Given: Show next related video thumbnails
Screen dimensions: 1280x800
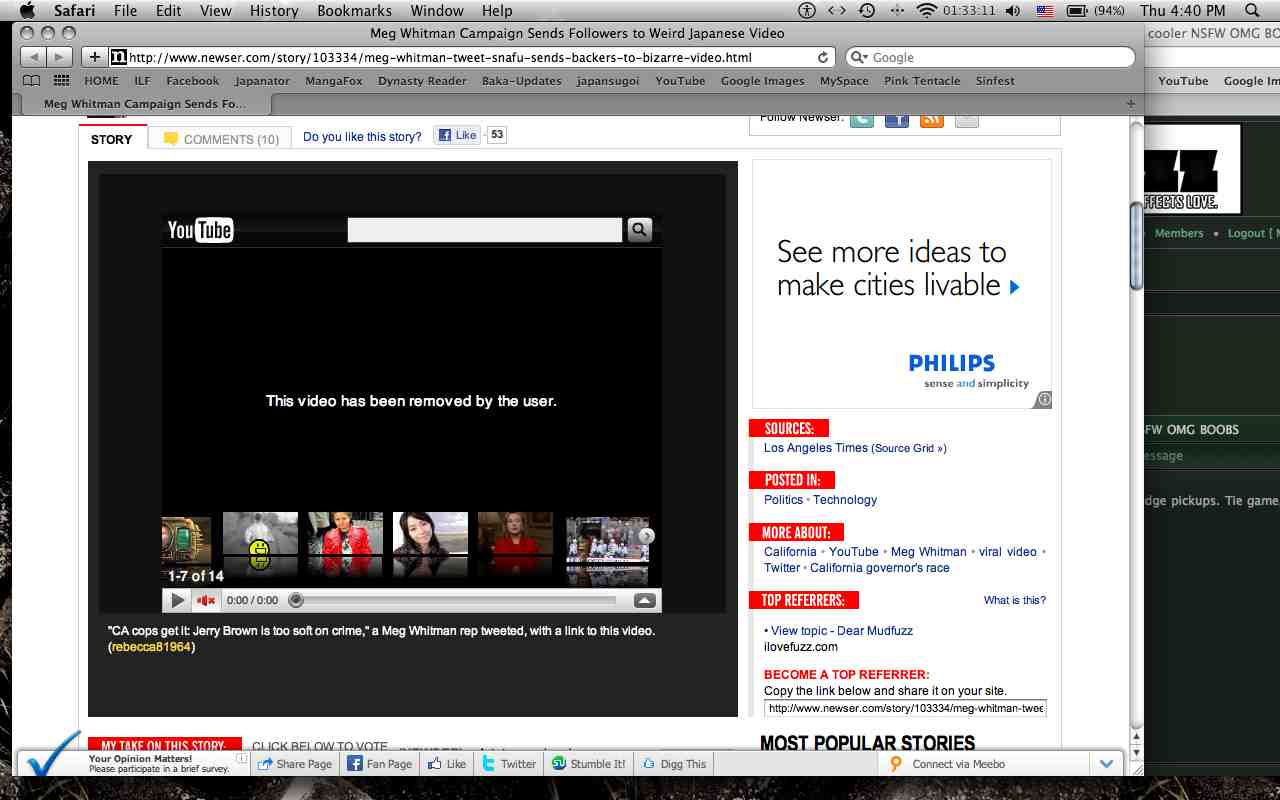Looking at the screenshot, I should [647, 536].
